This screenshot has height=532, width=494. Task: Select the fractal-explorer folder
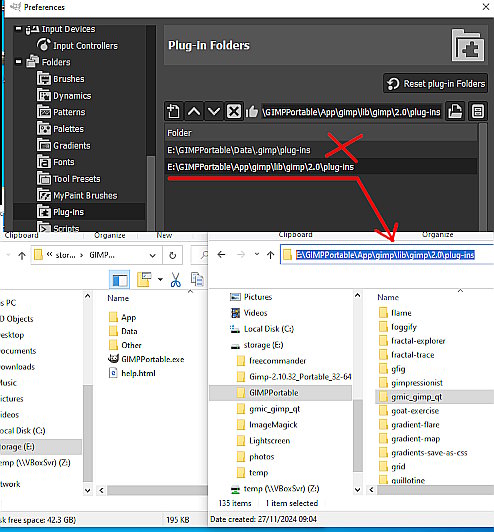[x=412, y=341]
